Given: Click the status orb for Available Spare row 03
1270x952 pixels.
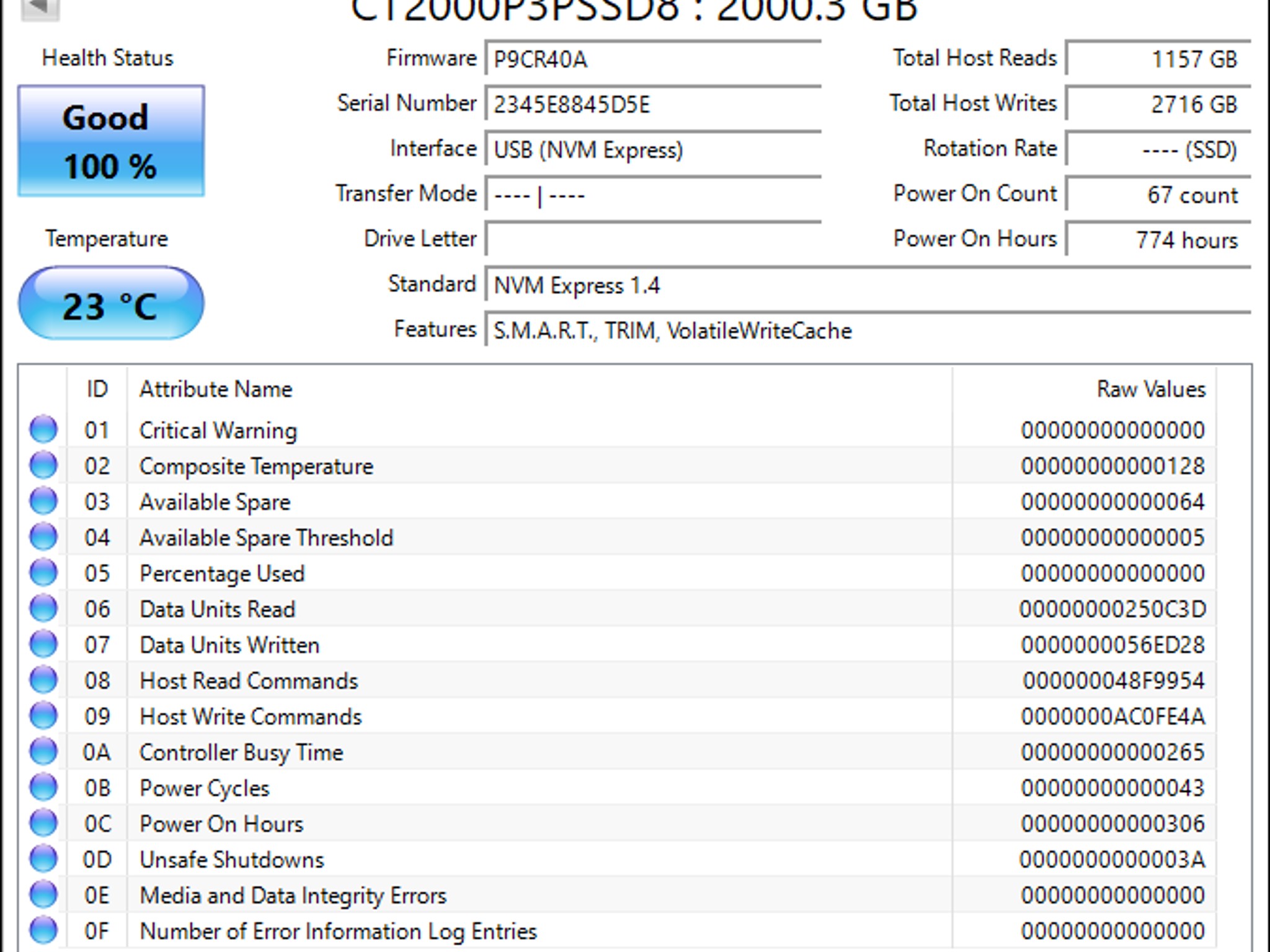Looking at the screenshot, I should 43,501.
